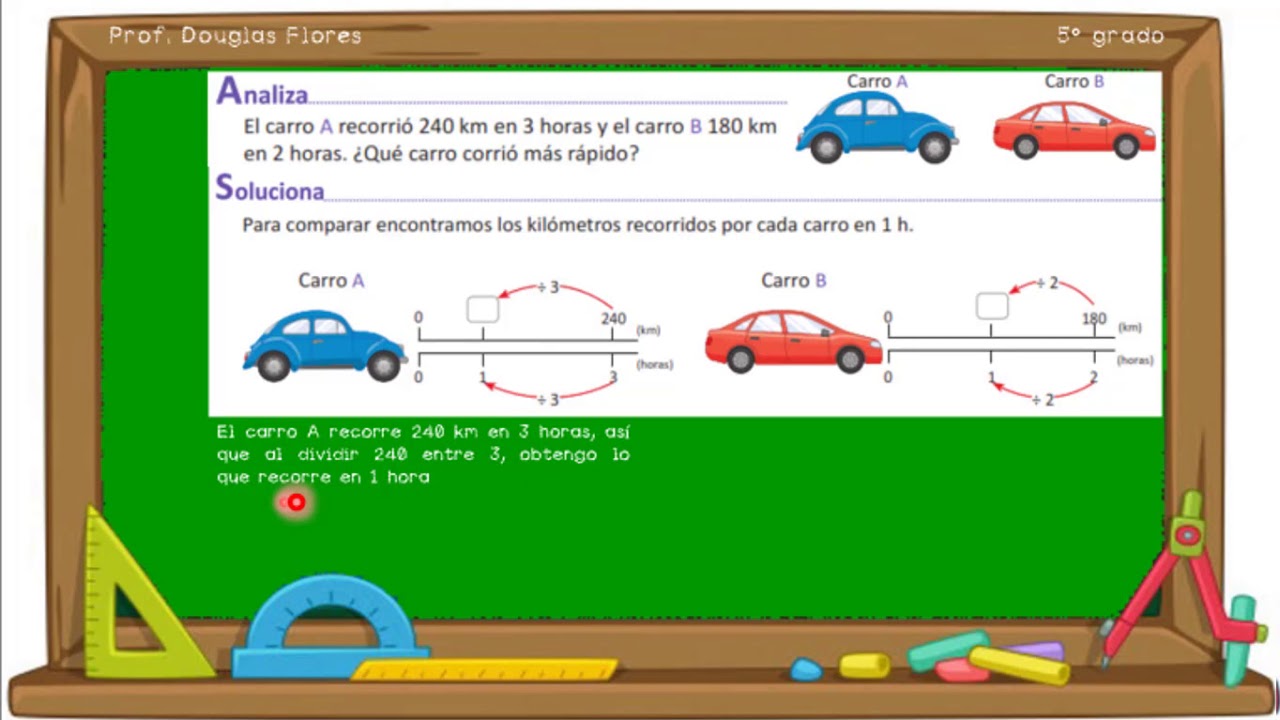This screenshot has width=1280, height=720.
Task: Click the chalk text 'que recorre en 1 hora'
Action: tap(323, 477)
